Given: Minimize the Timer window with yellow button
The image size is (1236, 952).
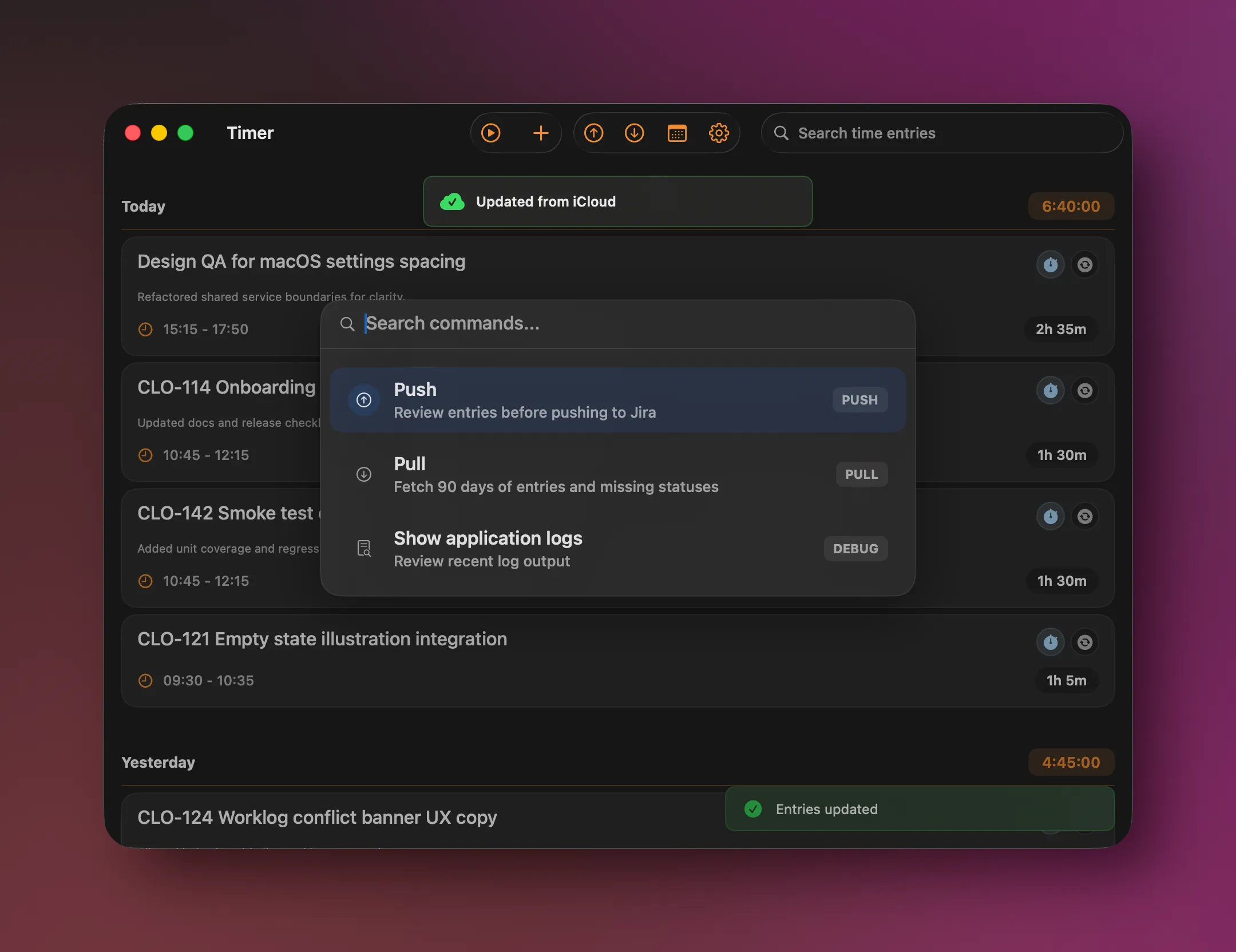Looking at the screenshot, I should click(x=159, y=133).
